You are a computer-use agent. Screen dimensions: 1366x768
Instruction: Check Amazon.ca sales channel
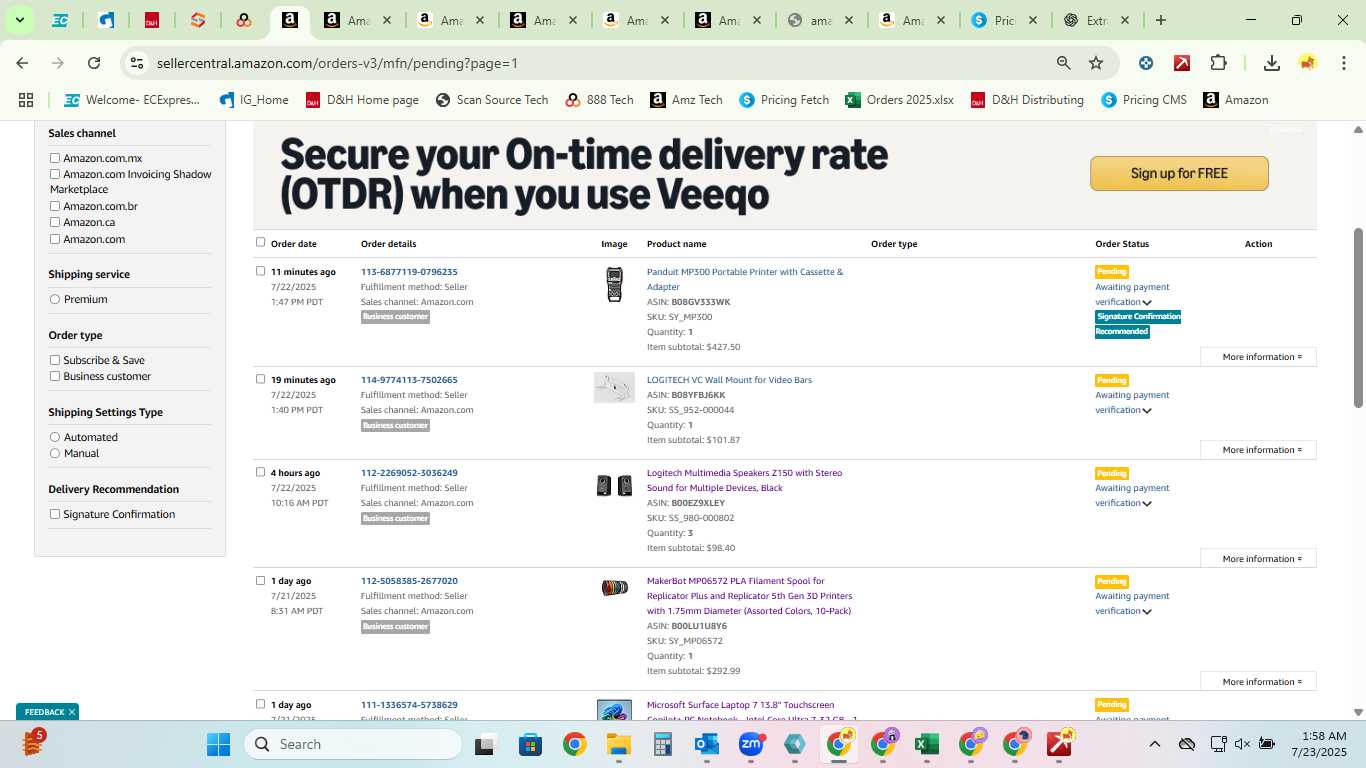pyautogui.click(x=55, y=222)
